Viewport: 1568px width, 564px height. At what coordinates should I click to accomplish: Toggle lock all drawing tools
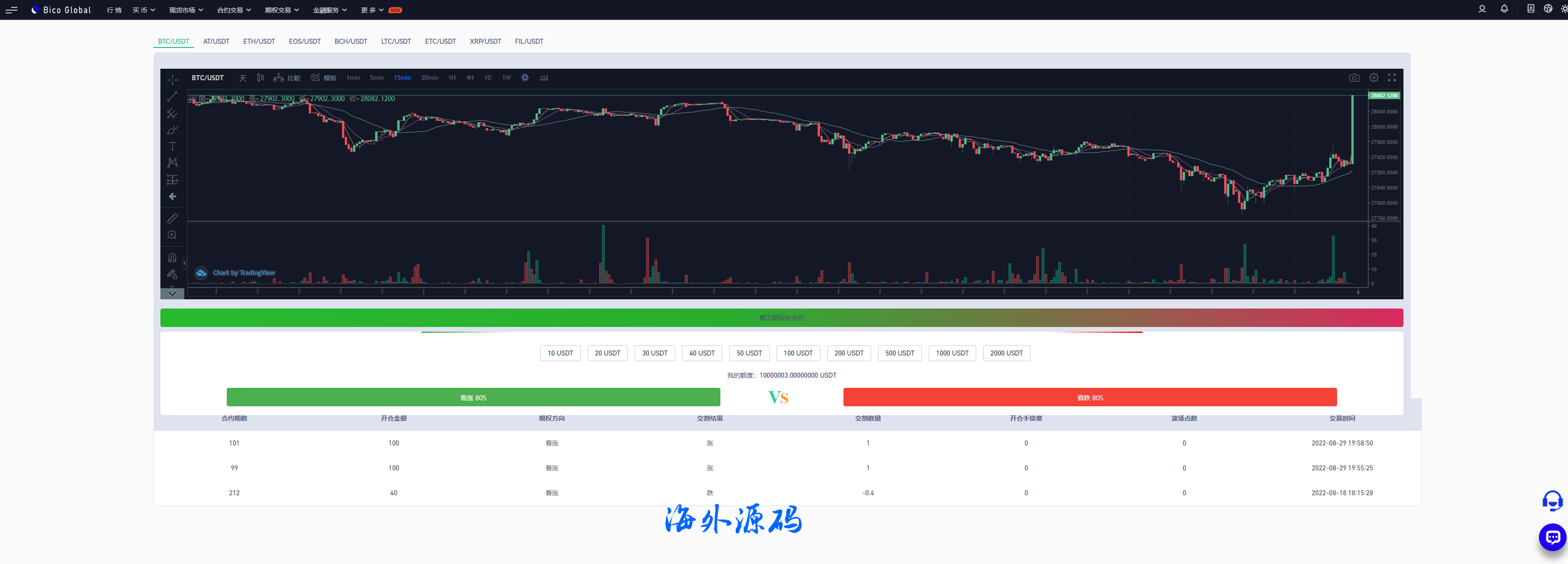172,274
